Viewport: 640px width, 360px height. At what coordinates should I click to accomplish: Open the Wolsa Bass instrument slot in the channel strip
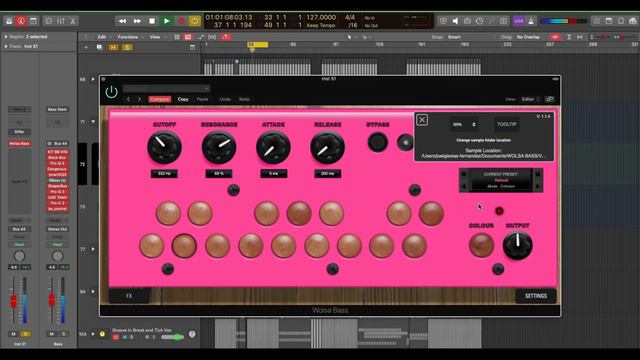click(19, 144)
